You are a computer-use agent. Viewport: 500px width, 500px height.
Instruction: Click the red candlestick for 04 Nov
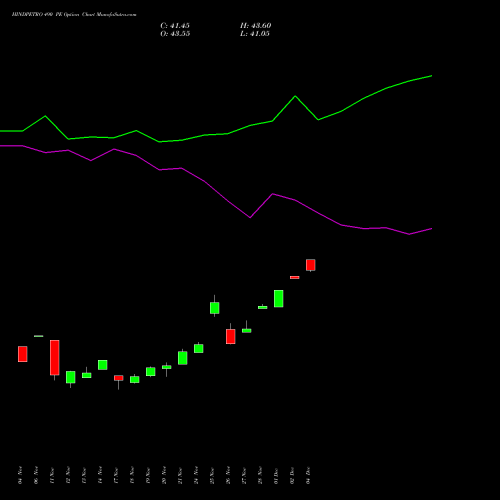[23, 354]
